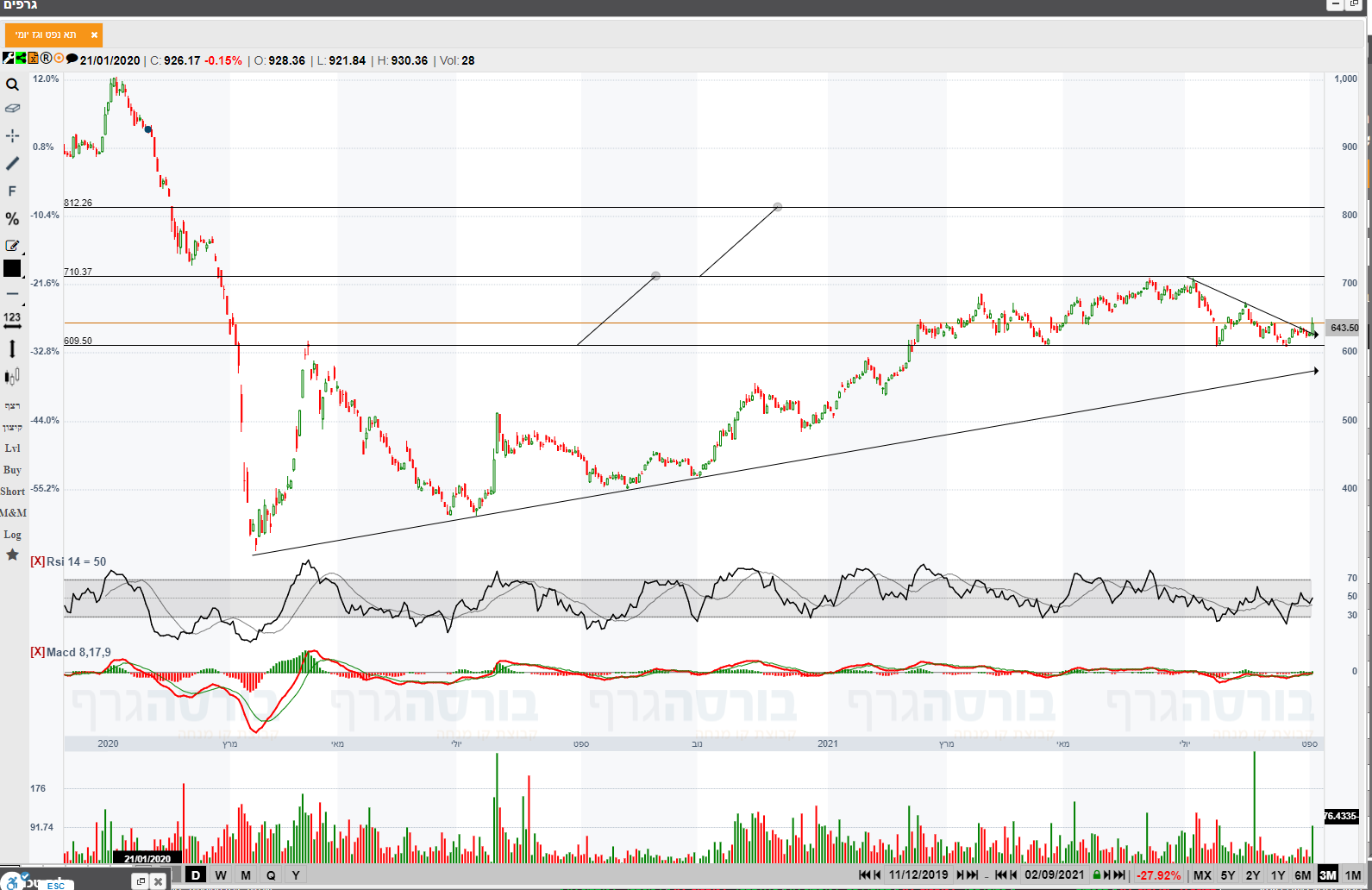Viewport: 1372px width, 890px height.
Task: Click the -0.15% change value in header
Action: click(x=223, y=60)
